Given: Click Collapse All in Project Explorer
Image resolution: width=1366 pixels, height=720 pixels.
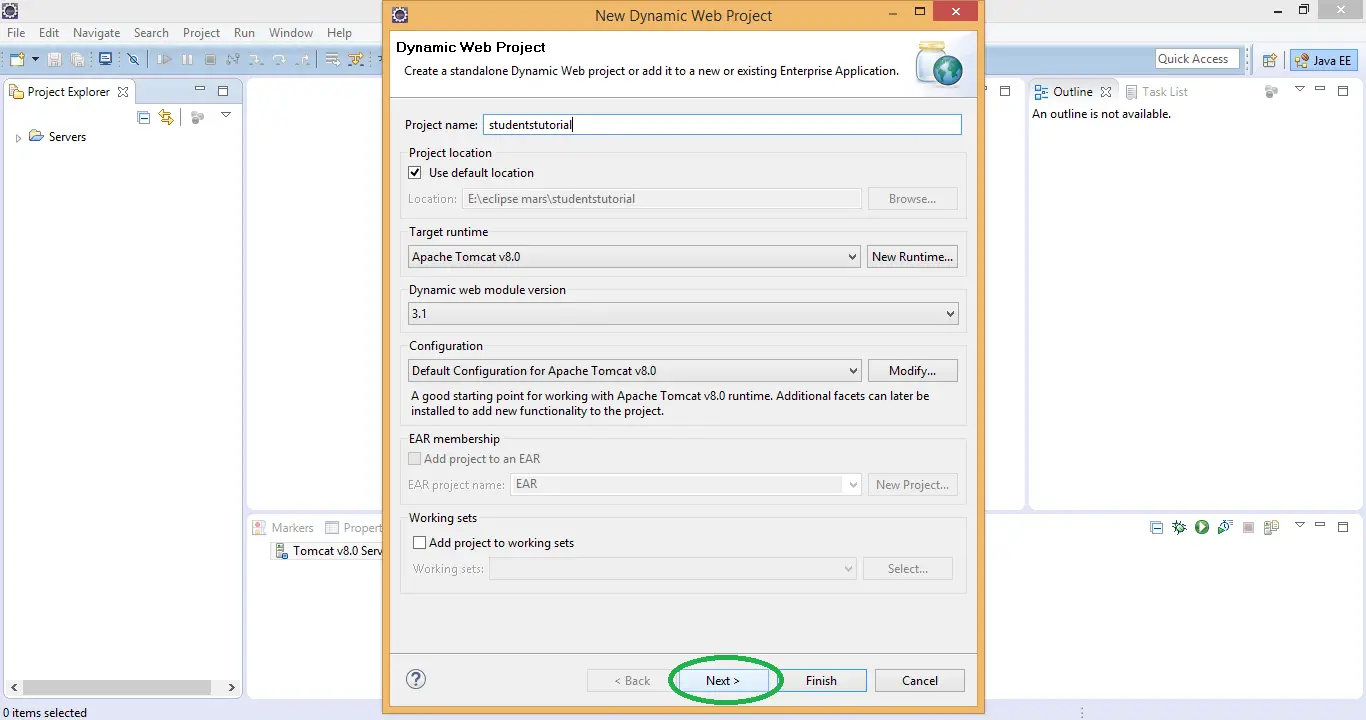Looking at the screenshot, I should coord(144,117).
